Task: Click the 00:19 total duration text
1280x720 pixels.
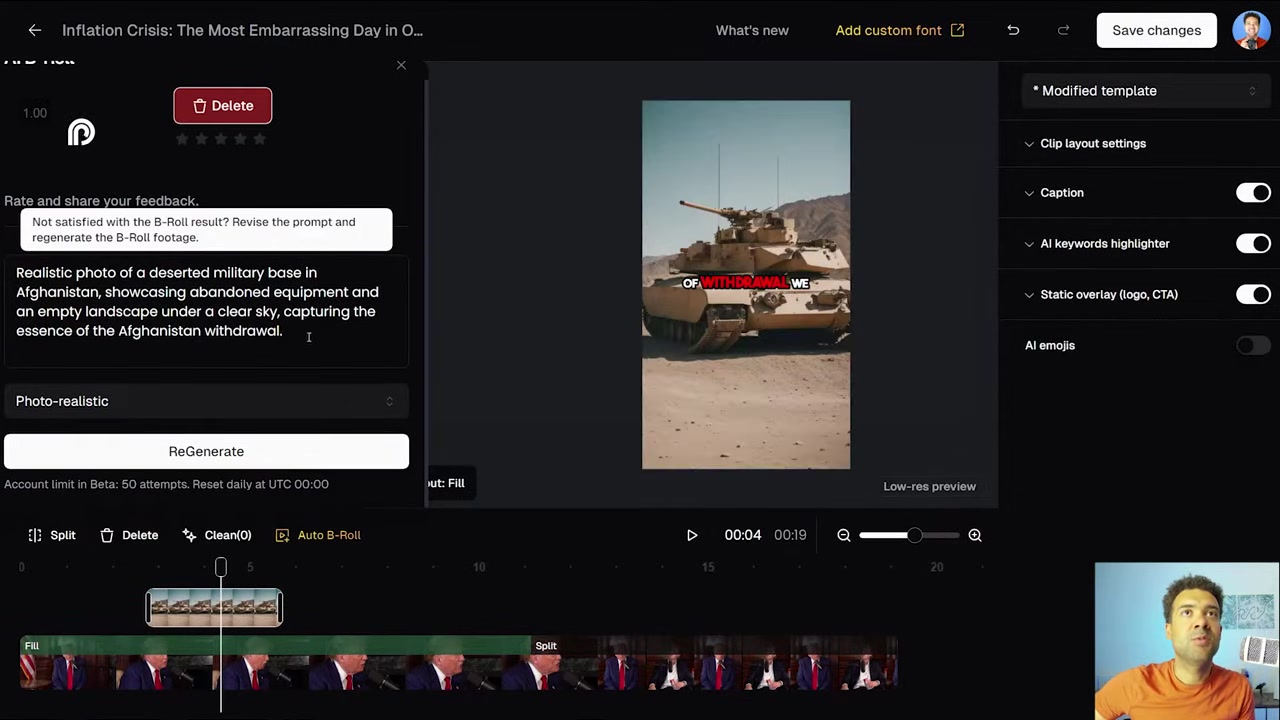Action: (790, 535)
